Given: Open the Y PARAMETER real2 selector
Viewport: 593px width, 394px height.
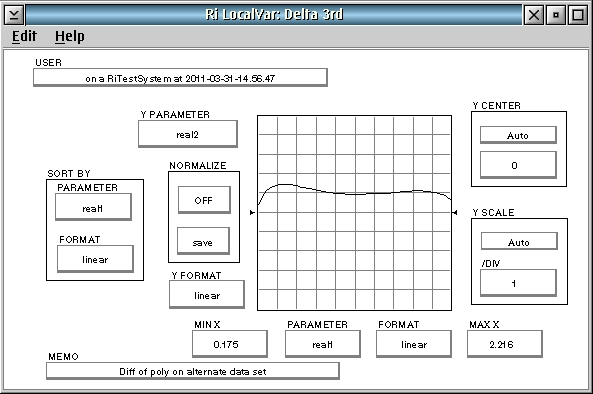Looking at the screenshot, I should pyautogui.click(x=188, y=134).
